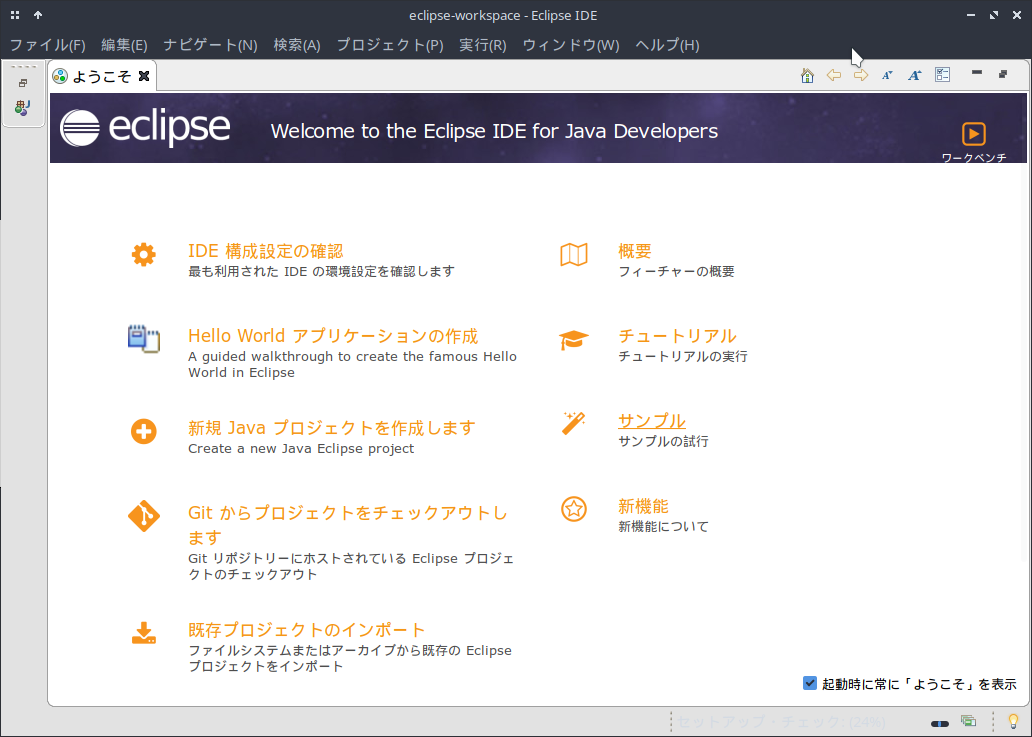Image resolution: width=1032 pixels, height=737 pixels.
Task: Open the ワークベンチ play icon
Action: pyautogui.click(x=973, y=134)
